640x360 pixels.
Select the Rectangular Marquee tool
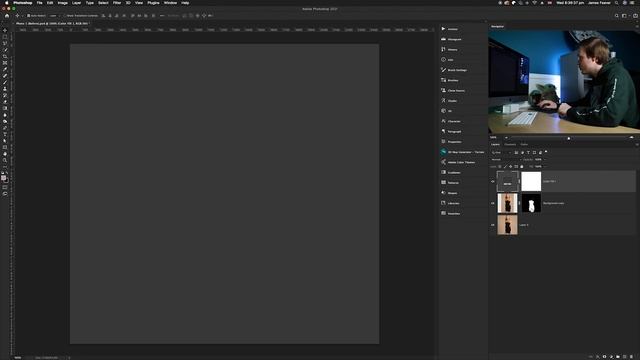tap(5, 37)
